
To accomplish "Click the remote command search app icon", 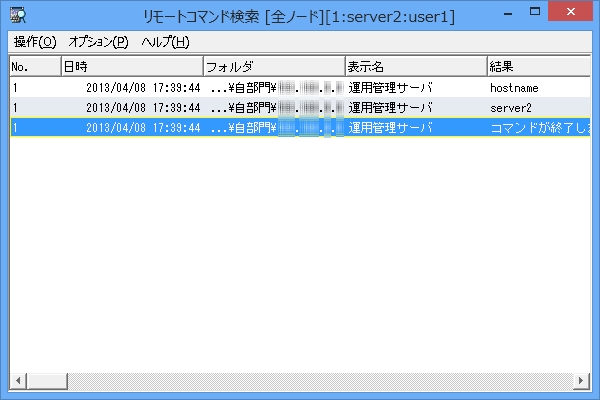I will coord(18,15).
